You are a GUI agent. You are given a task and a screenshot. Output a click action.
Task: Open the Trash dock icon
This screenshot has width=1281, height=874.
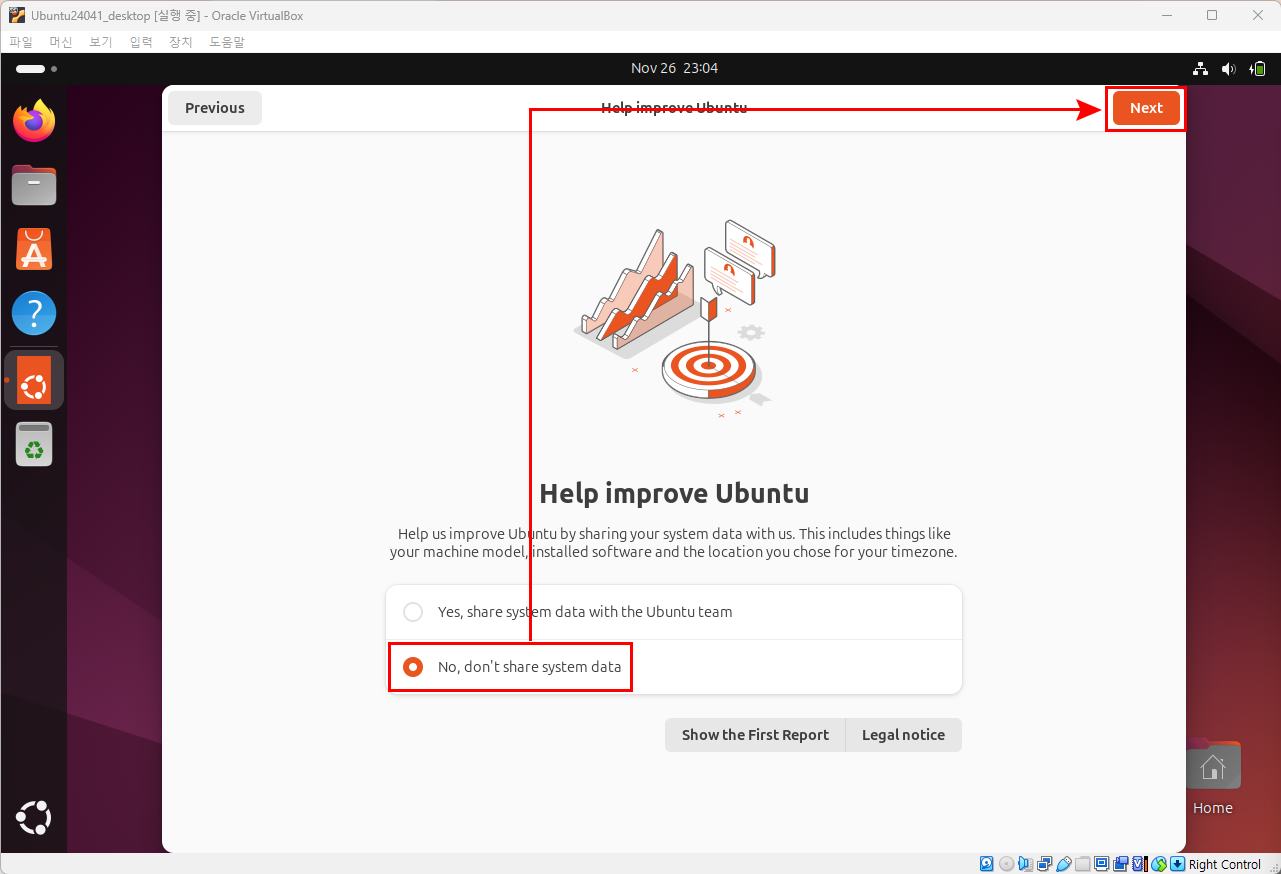(x=34, y=444)
